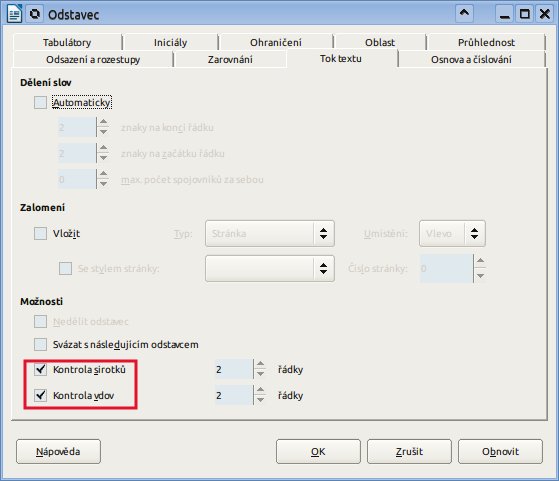559x481 pixels.
Task: Maximize the Odstavec window
Action: [524, 14]
